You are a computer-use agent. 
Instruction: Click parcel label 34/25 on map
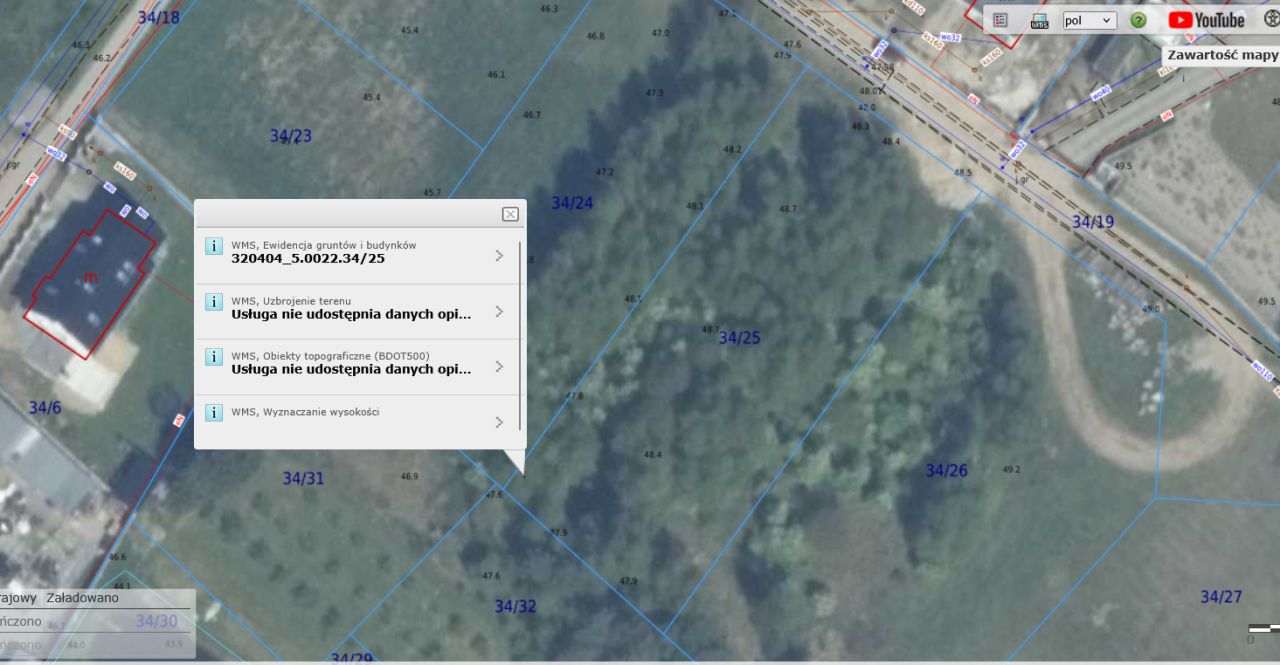(739, 338)
